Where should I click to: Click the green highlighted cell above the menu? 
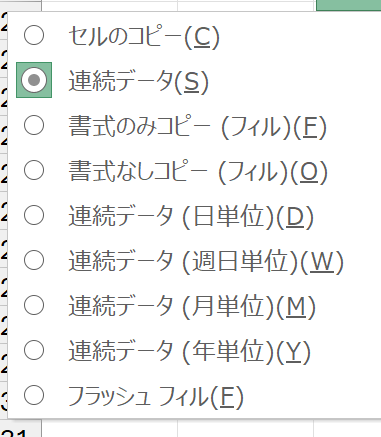(x=348, y=5)
